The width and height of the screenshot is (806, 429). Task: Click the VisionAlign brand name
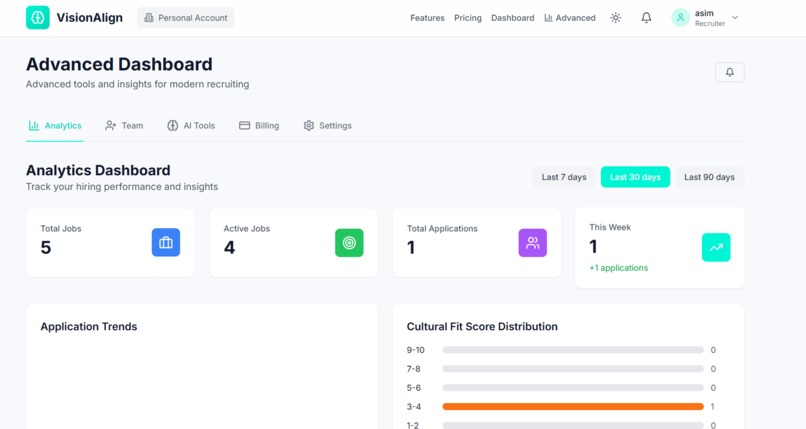89,17
